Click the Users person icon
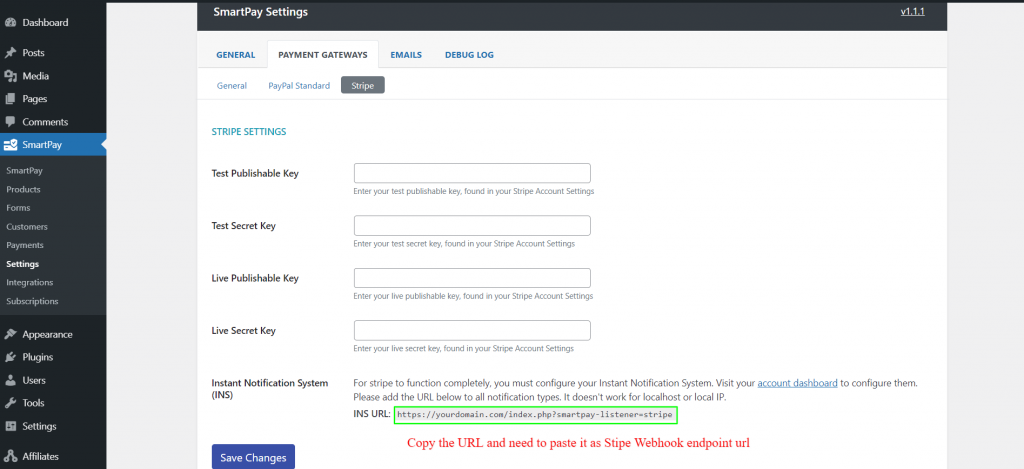The image size is (1024, 469). pyautogui.click(x=10, y=380)
